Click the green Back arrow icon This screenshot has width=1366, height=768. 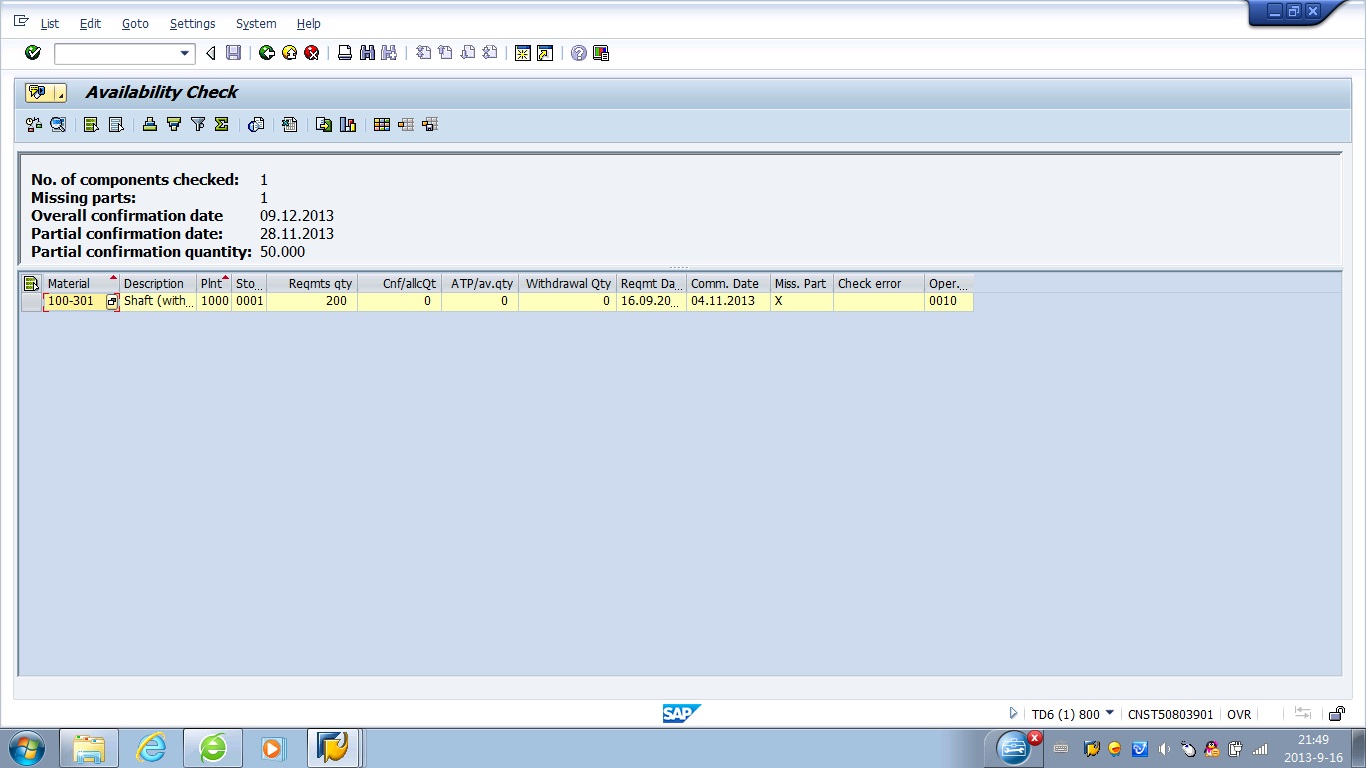click(266, 53)
